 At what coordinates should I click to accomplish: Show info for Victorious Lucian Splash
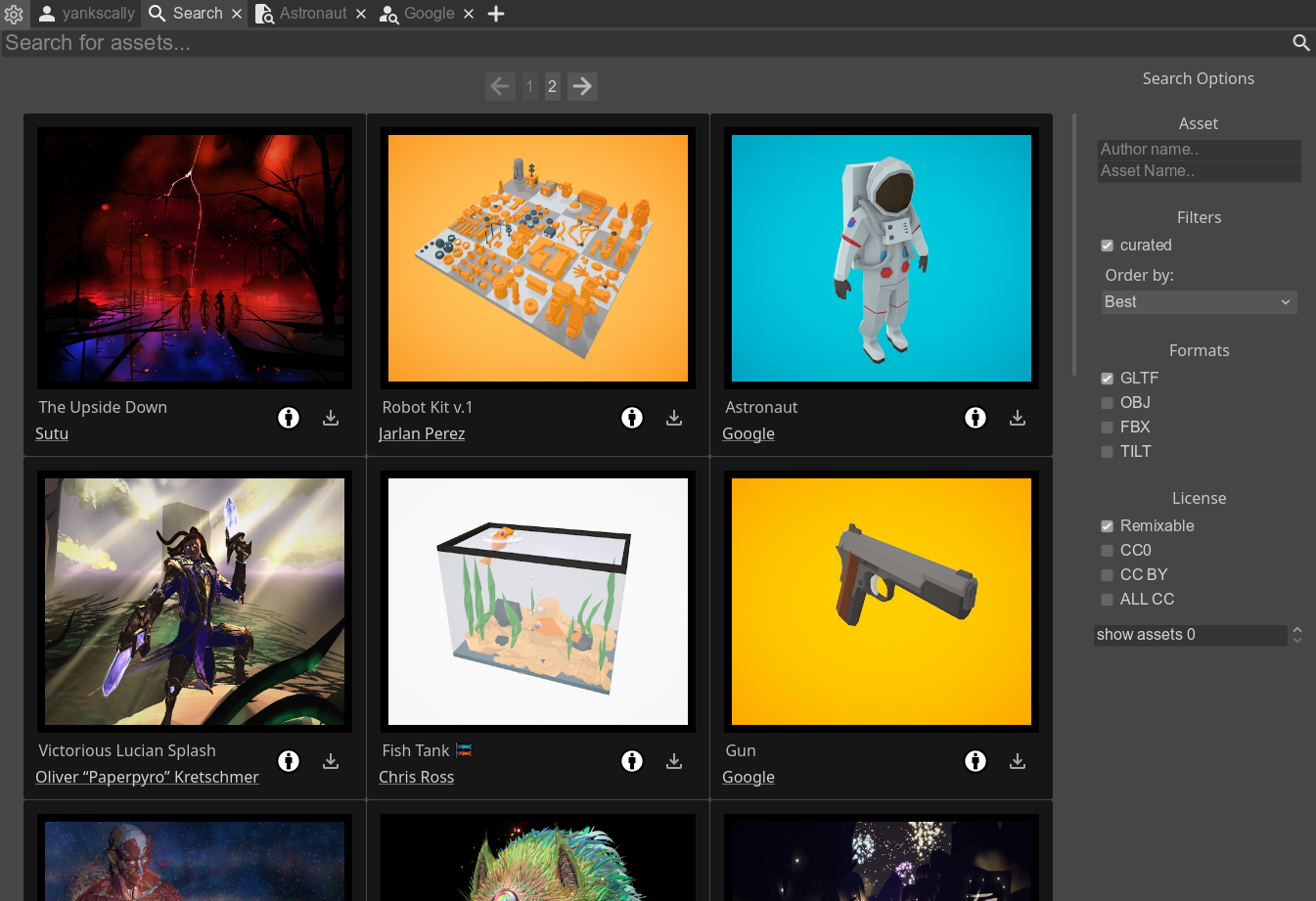289,761
